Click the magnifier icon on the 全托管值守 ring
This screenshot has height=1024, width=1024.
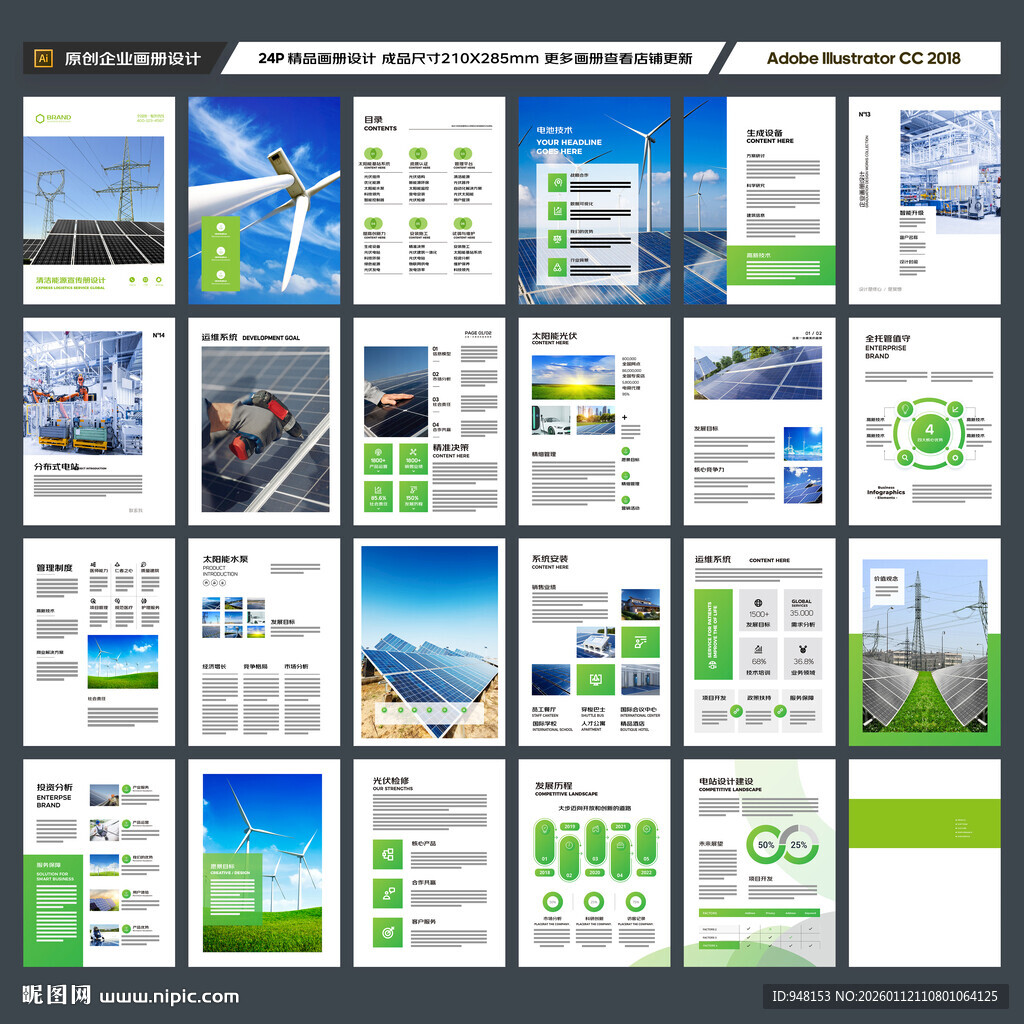(904, 457)
